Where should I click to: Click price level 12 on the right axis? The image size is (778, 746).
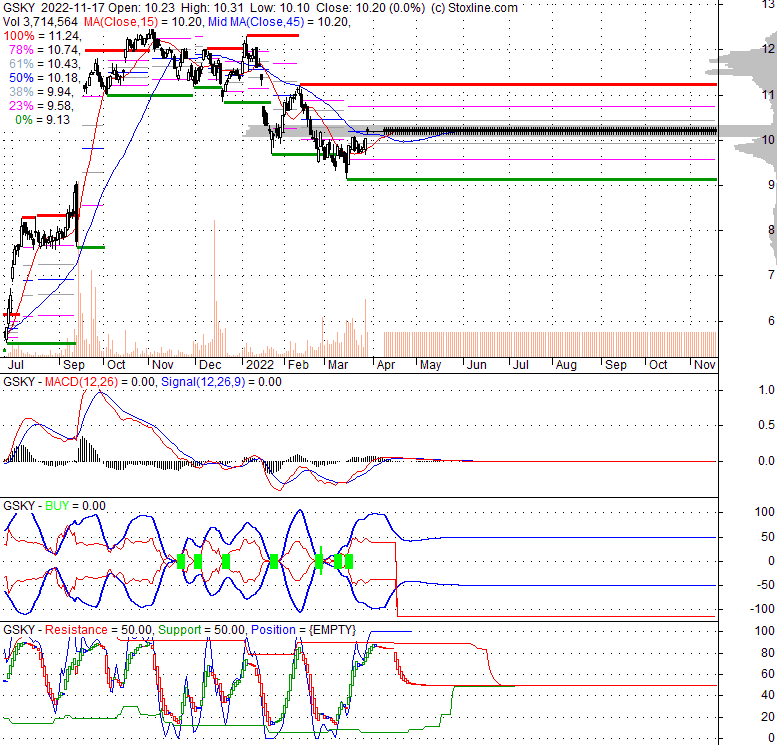768,49
